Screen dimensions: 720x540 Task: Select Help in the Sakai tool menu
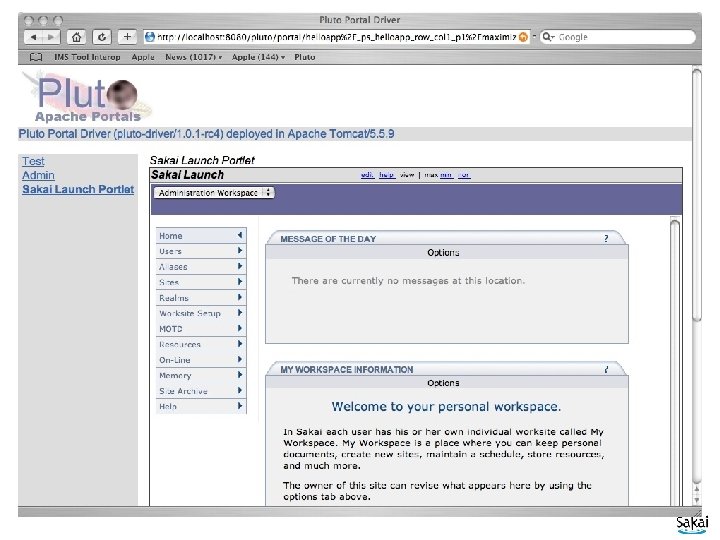[201, 406]
